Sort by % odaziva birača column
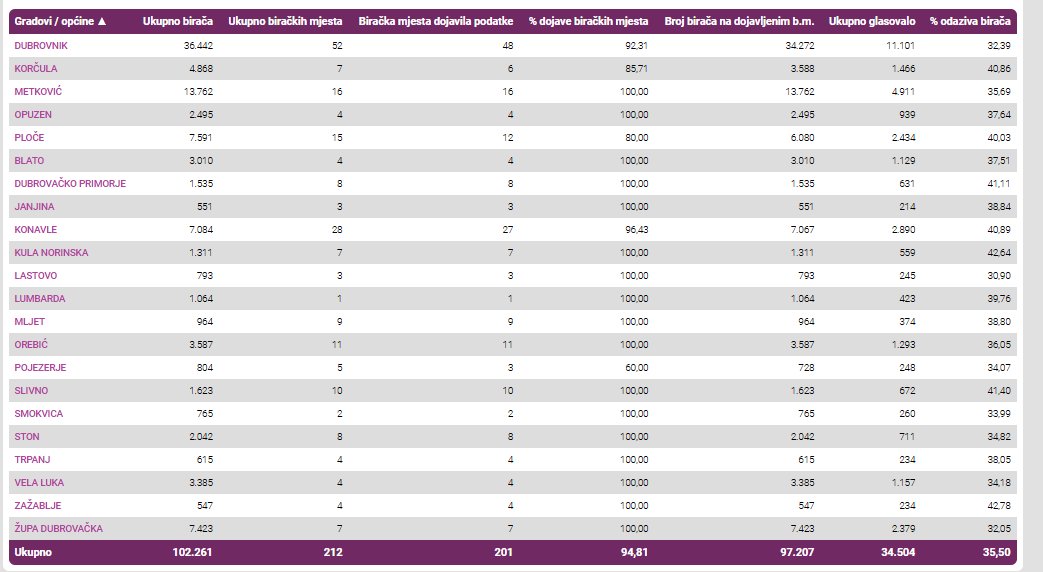 [x=969, y=21]
